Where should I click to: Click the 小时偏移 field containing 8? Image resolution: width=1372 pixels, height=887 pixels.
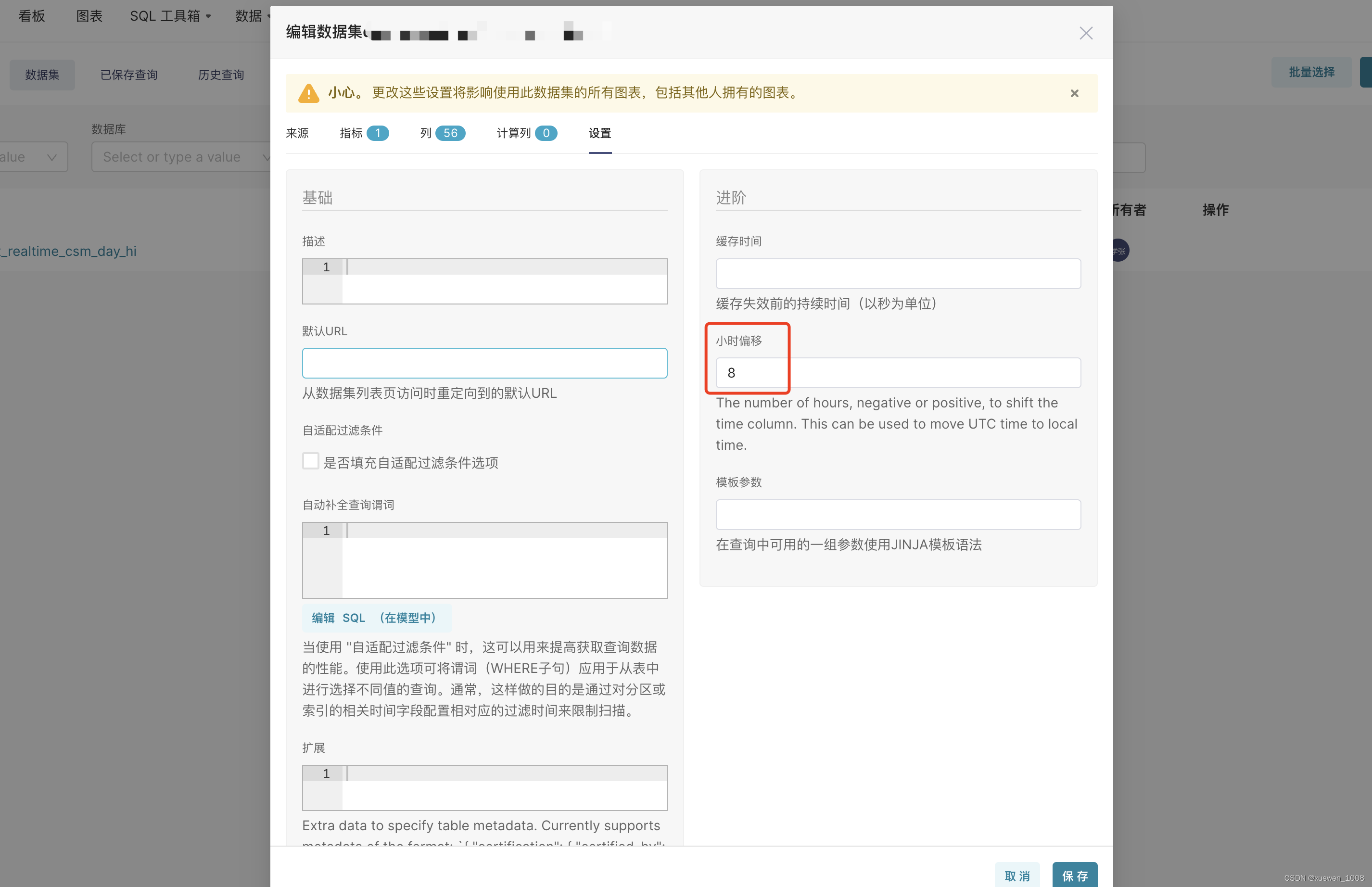(x=897, y=373)
